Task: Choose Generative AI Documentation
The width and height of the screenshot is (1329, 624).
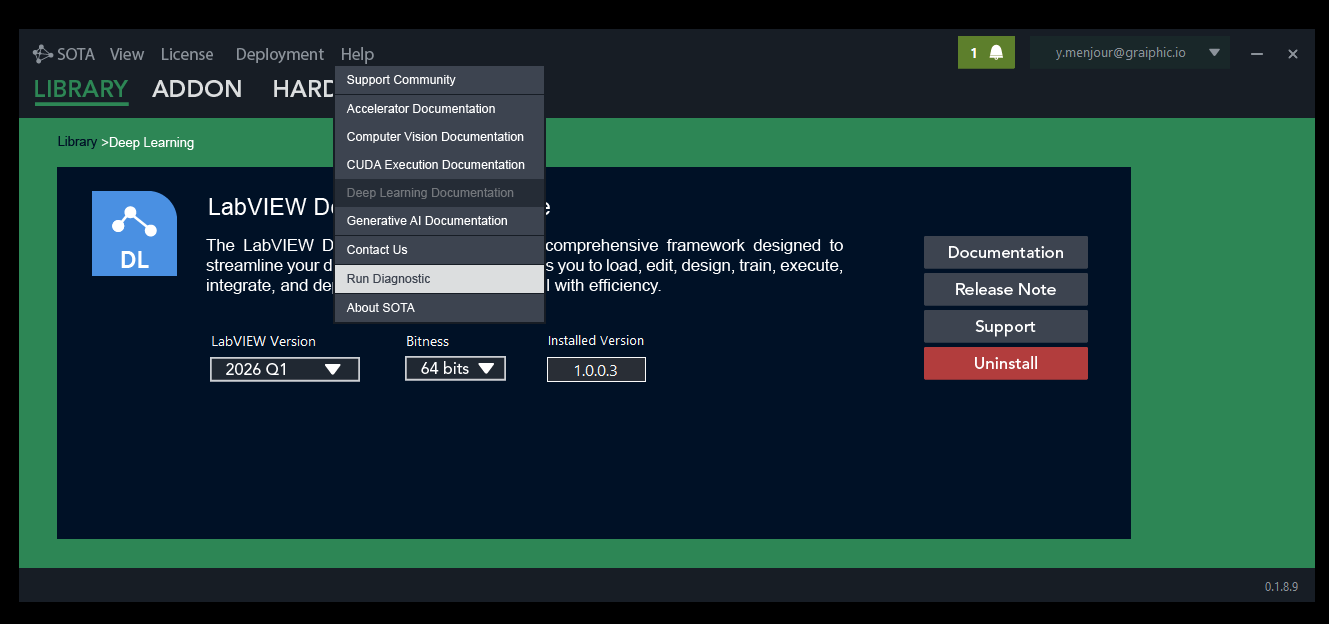Action: [440, 221]
